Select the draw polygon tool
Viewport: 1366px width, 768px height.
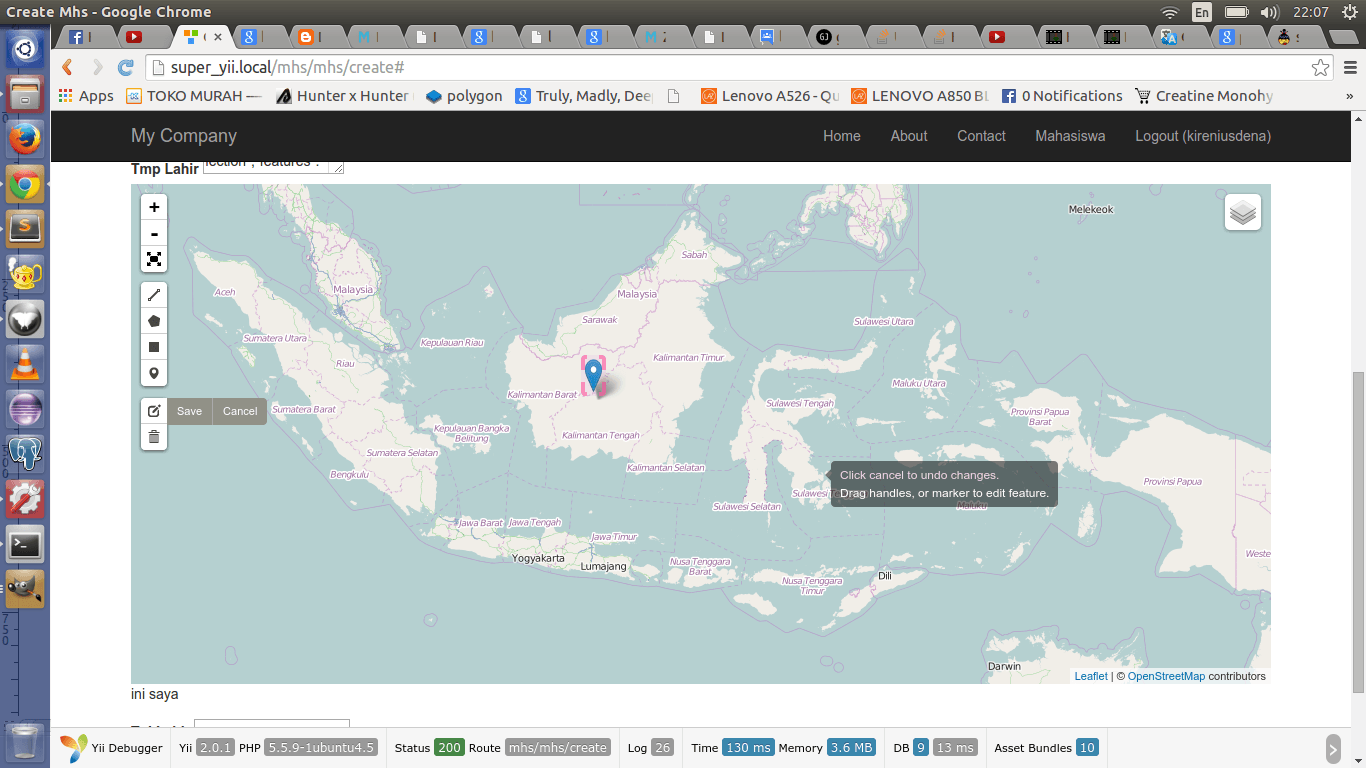(x=154, y=321)
